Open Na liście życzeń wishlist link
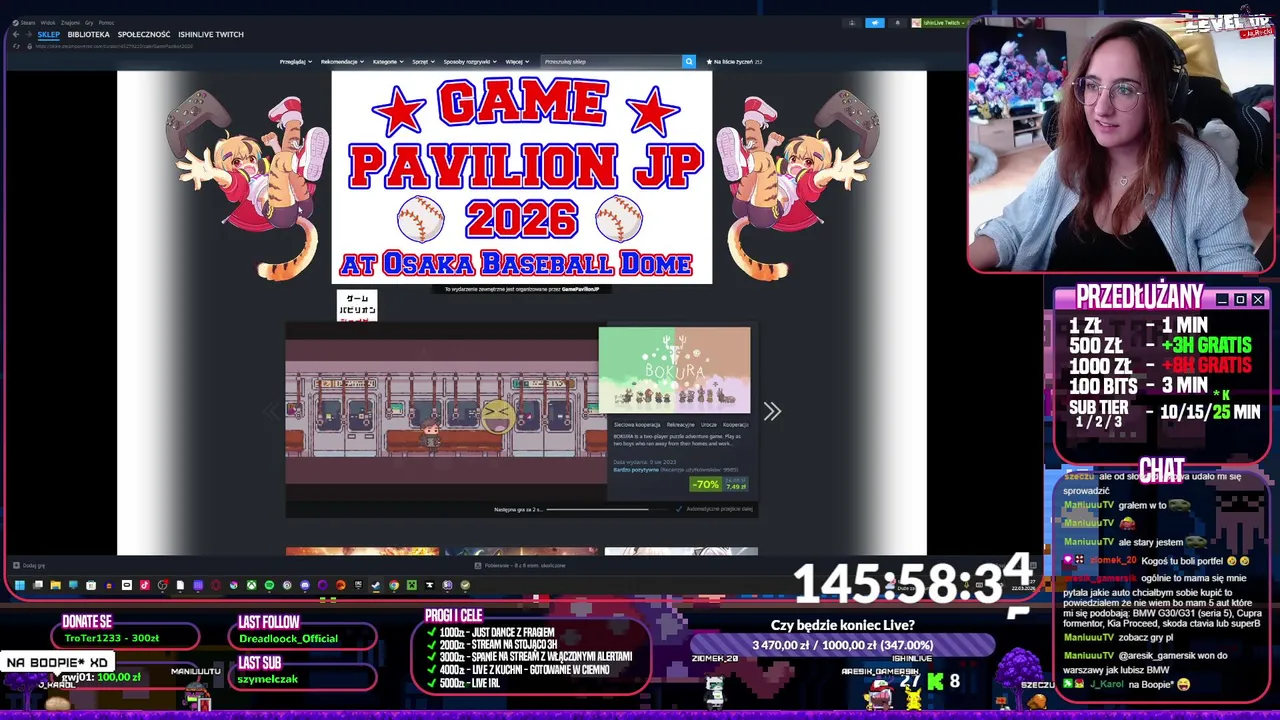Screen dimensions: 1280x720 pyautogui.click(x=735, y=62)
